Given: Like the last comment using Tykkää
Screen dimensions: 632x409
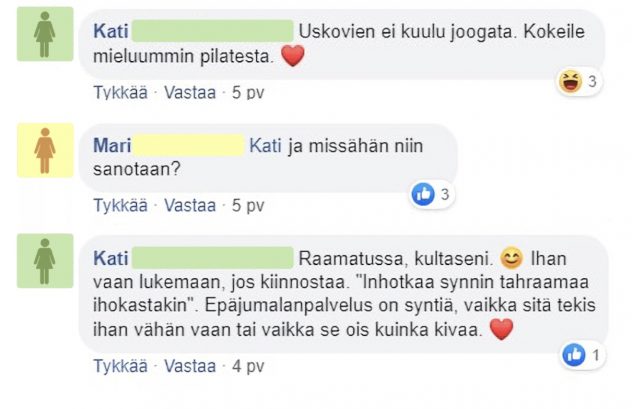Looking at the screenshot, I should tap(120, 366).
